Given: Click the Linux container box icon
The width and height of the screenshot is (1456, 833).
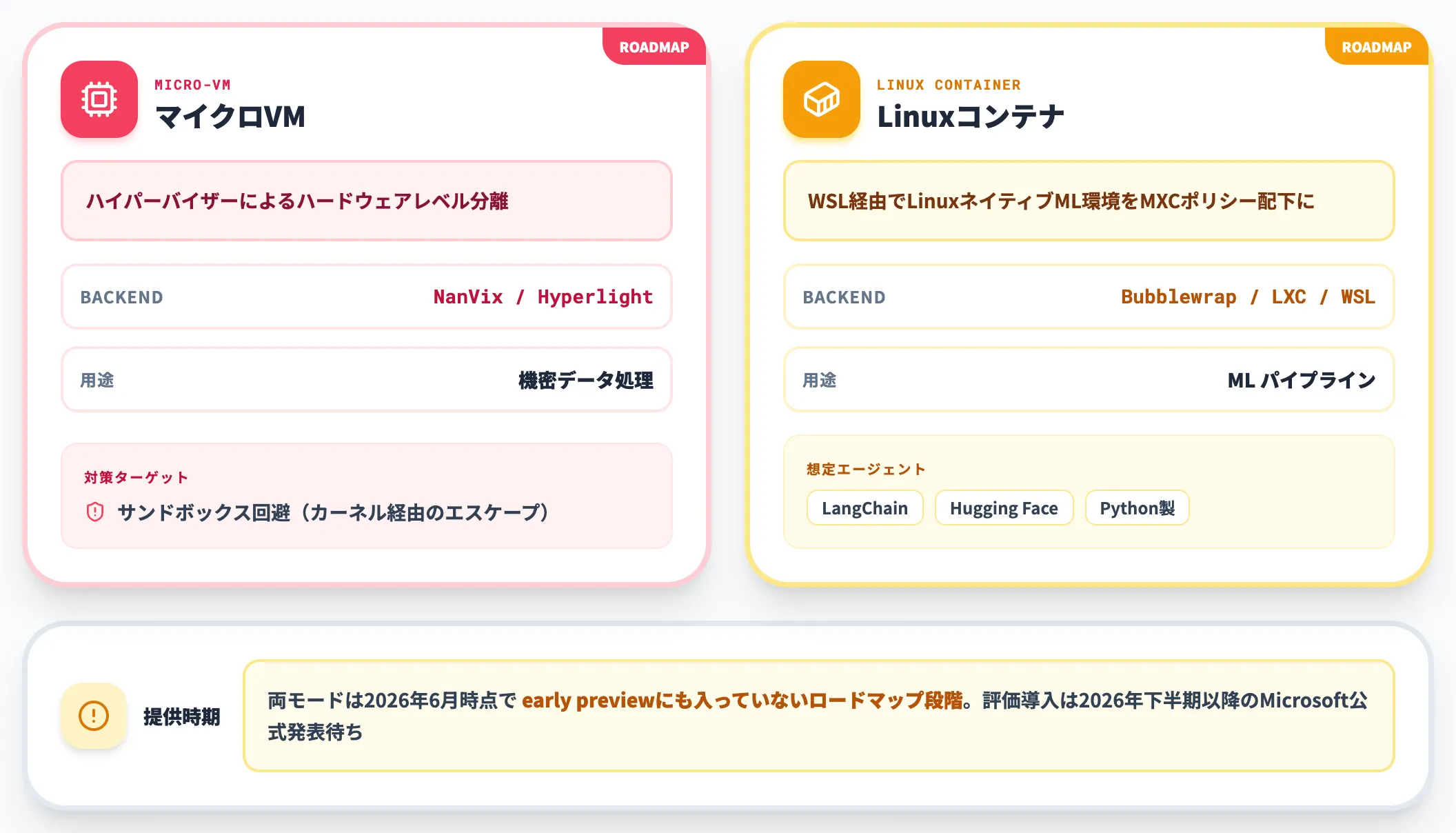Looking at the screenshot, I should 822,99.
